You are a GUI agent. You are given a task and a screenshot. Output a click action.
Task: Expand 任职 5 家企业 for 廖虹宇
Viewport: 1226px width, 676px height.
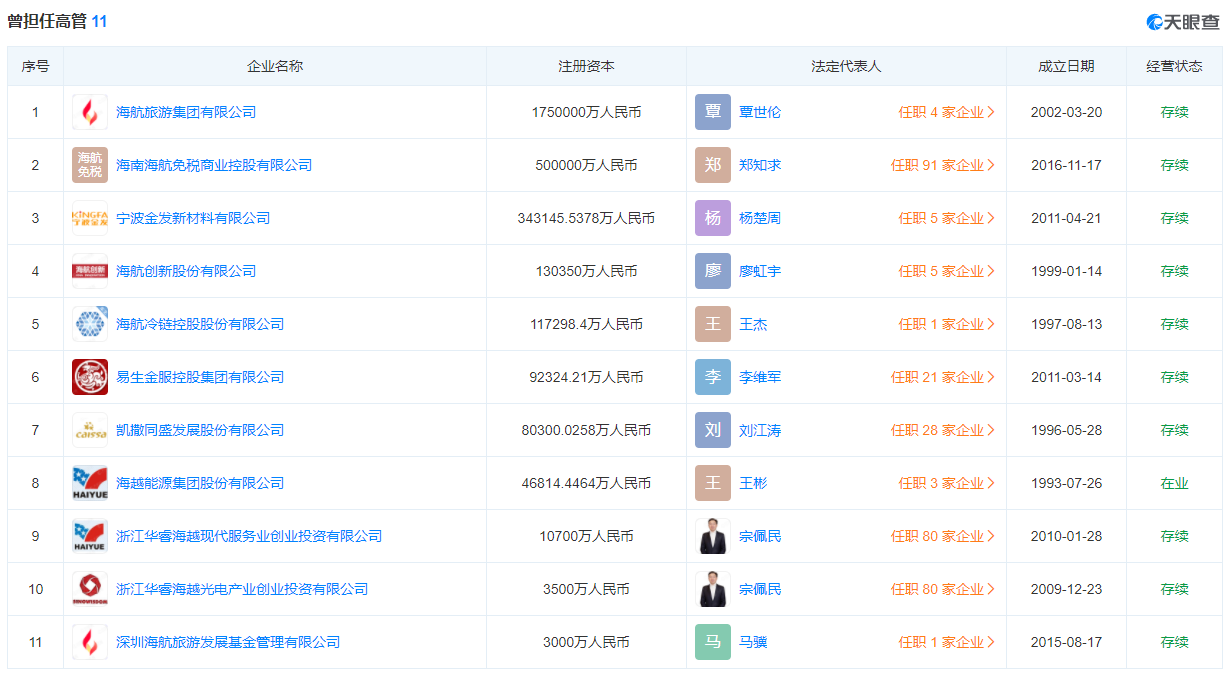[946, 271]
